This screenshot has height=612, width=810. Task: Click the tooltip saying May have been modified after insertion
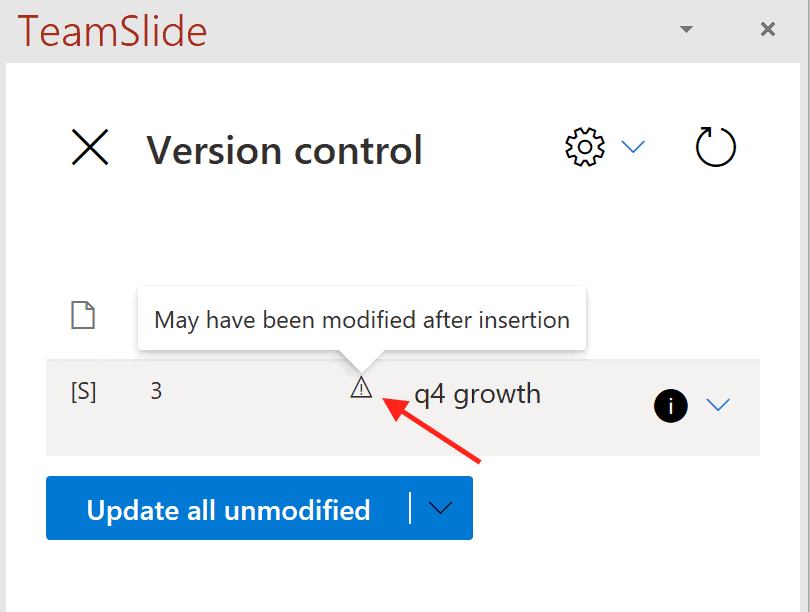click(x=362, y=318)
